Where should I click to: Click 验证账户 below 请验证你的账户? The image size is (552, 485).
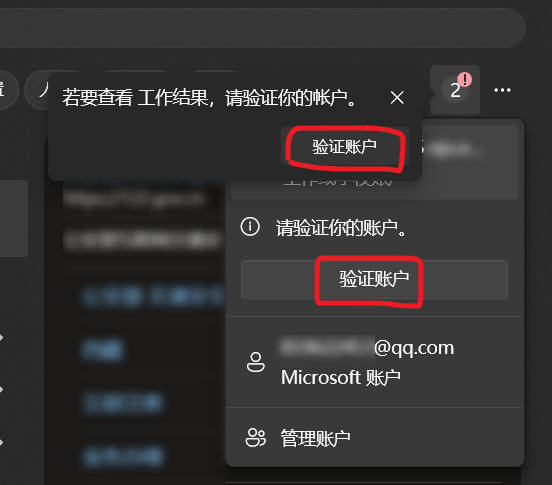(374, 279)
